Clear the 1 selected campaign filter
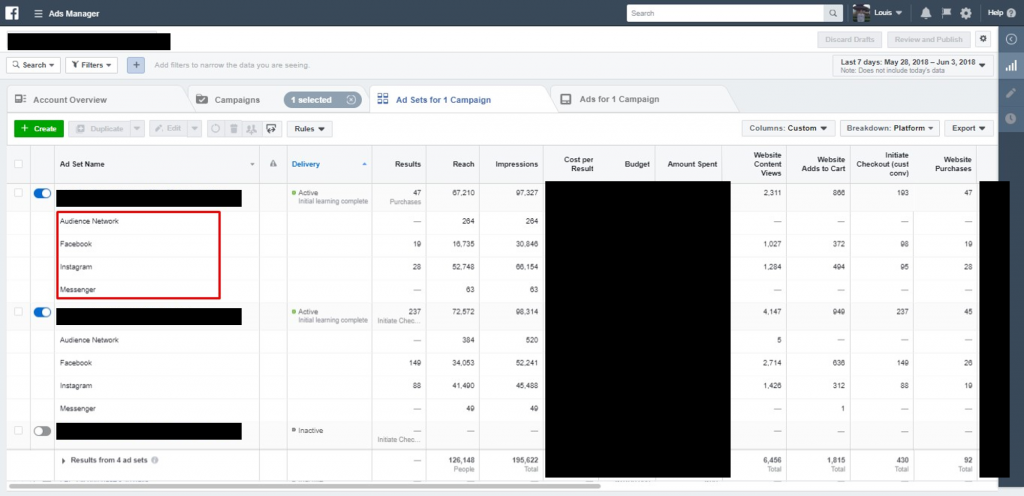 click(351, 100)
